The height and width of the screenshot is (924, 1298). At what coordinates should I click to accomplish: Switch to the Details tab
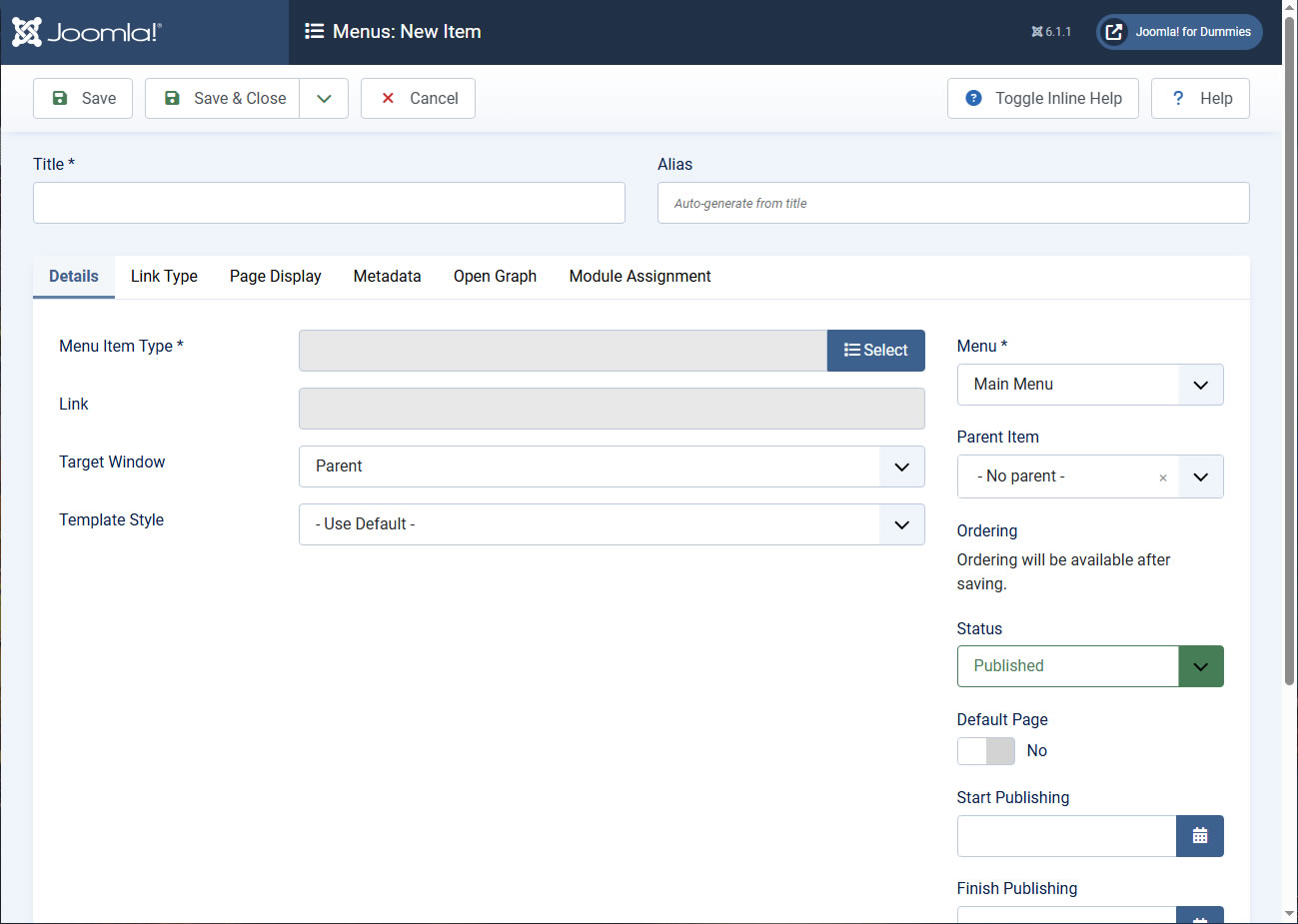coord(74,277)
